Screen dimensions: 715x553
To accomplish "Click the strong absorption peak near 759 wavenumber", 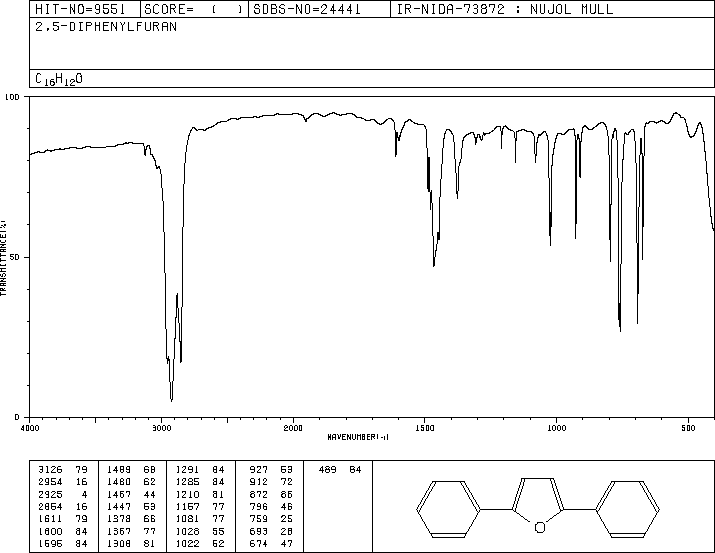I will [x=620, y=329].
